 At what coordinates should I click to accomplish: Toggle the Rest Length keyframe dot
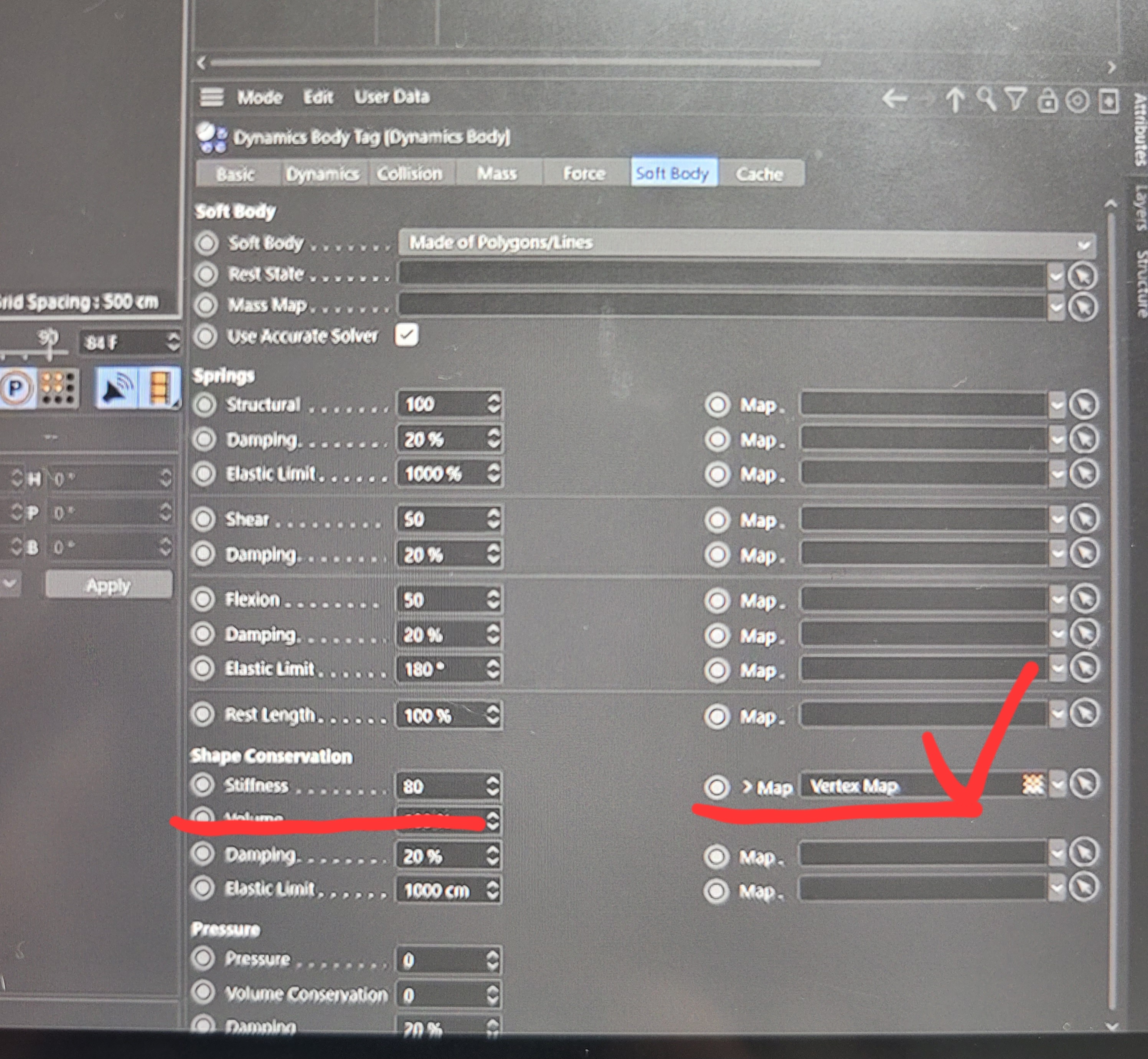[x=202, y=714]
